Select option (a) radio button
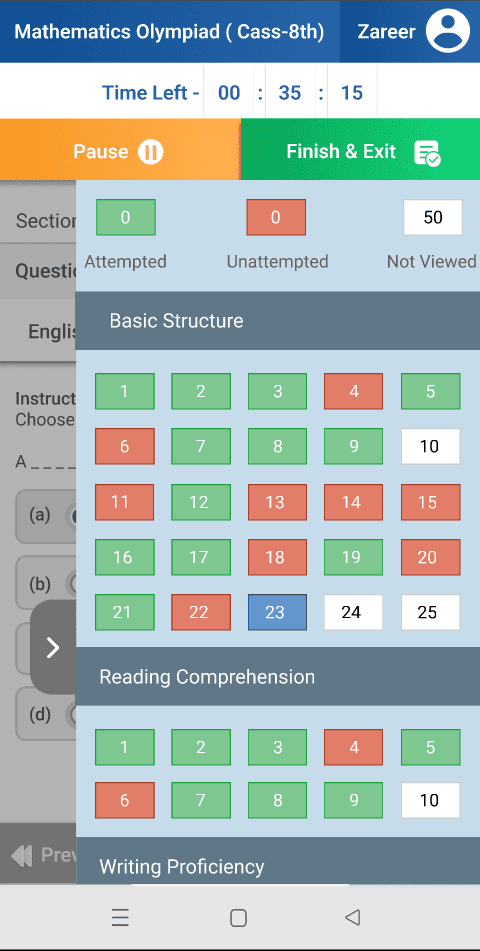Viewport: 480px width, 951px height. pyautogui.click(x=72, y=516)
